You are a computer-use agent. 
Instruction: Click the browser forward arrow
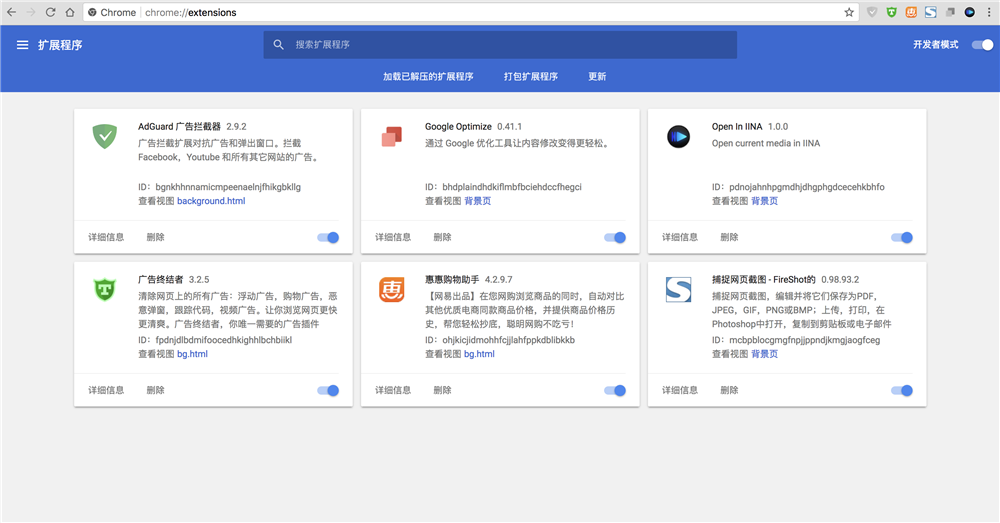(x=31, y=12)
